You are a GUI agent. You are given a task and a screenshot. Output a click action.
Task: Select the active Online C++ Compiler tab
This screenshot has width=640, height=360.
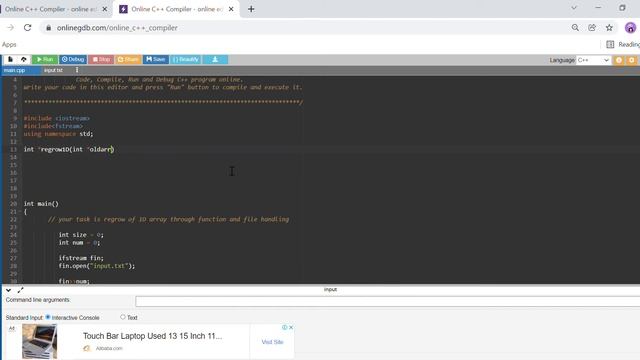pyautogui.click(x=176, y=9)
